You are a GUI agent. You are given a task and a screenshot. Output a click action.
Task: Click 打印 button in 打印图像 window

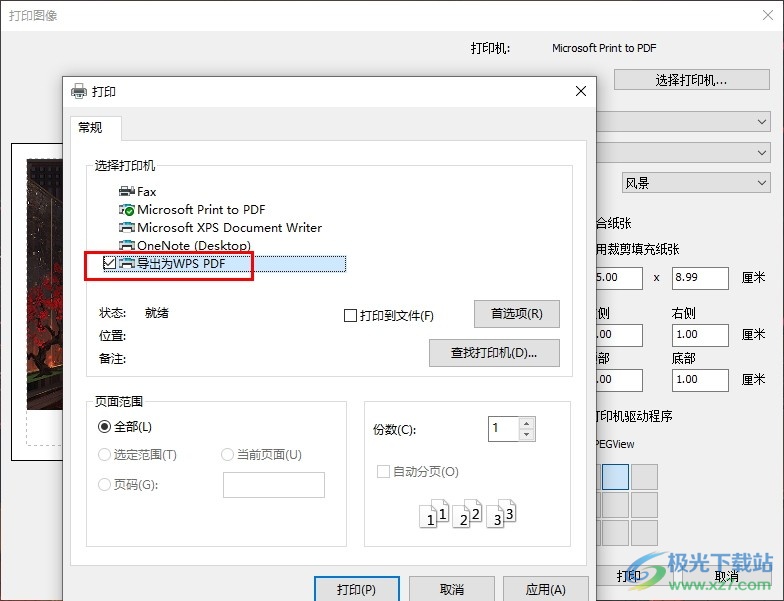point(628,576)
